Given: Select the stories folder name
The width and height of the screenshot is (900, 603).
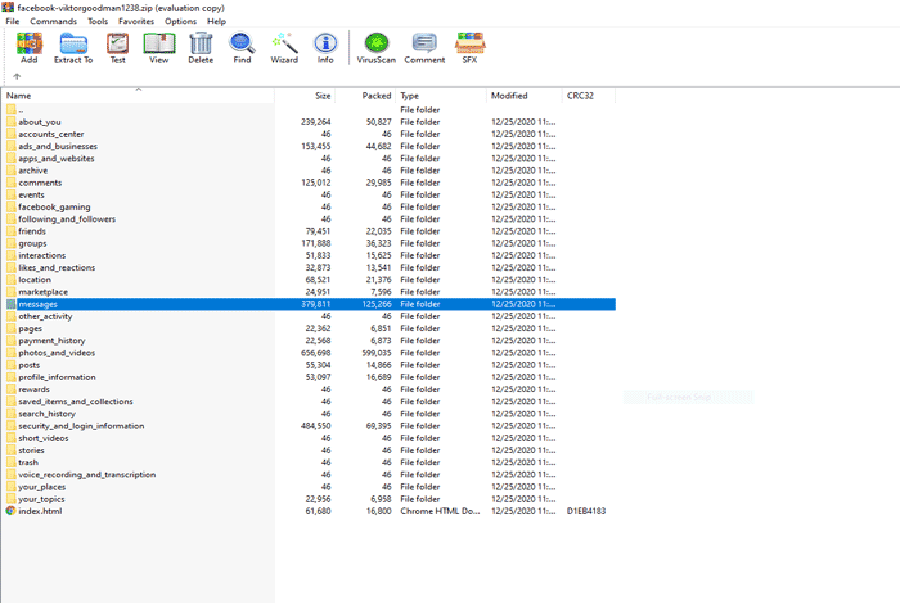Looking at the screenshot, I should (31, 450).
